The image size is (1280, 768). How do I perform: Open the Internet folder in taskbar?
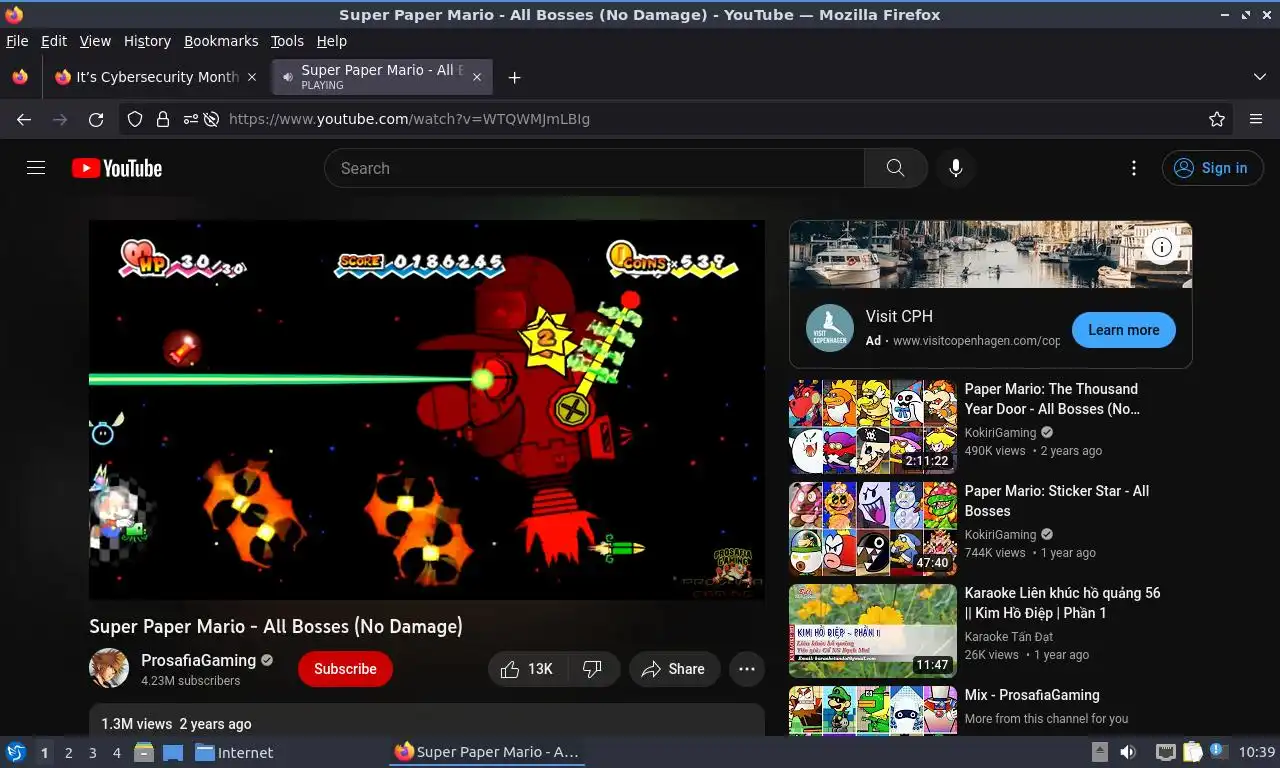coord(234,753)
